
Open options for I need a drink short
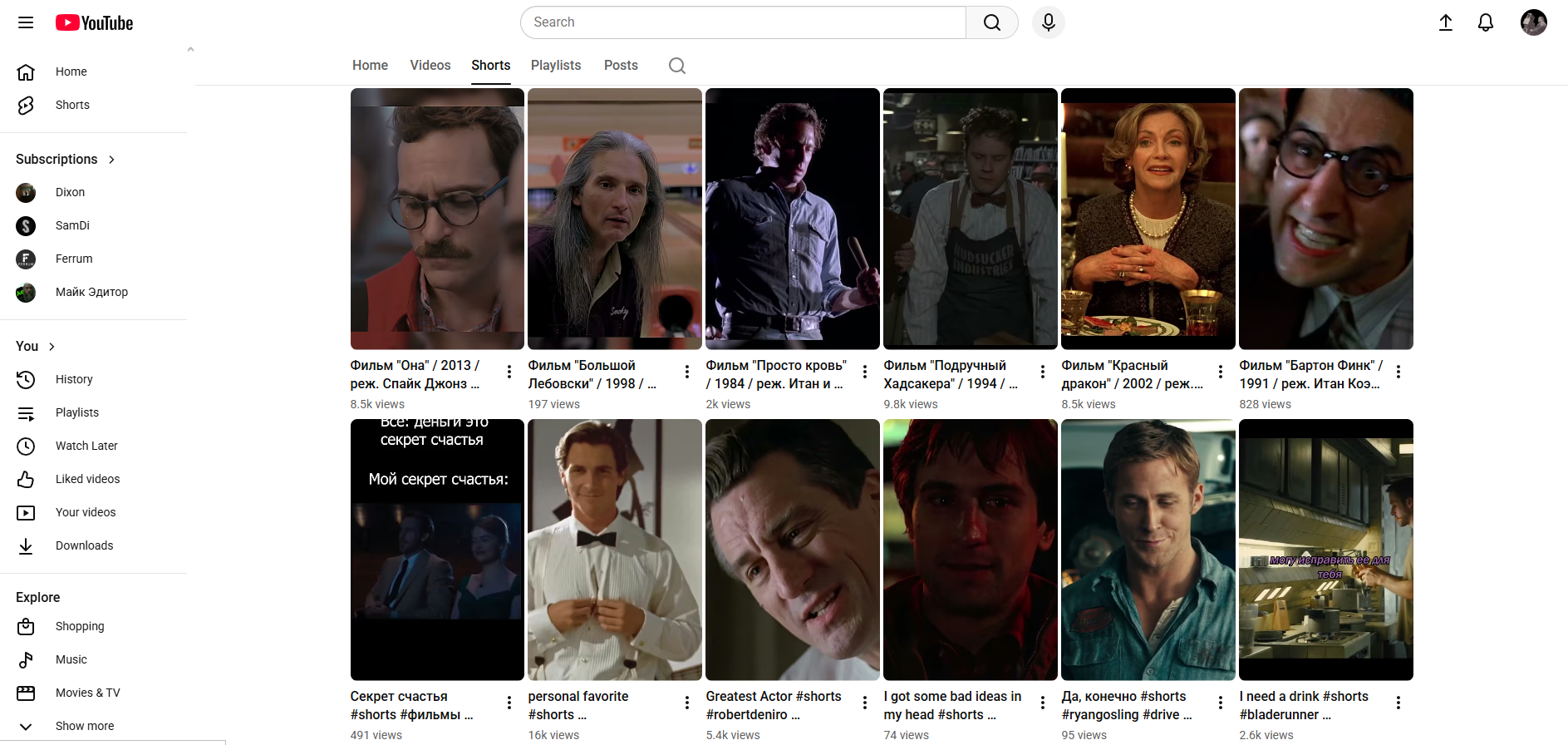click(1398, 703)
